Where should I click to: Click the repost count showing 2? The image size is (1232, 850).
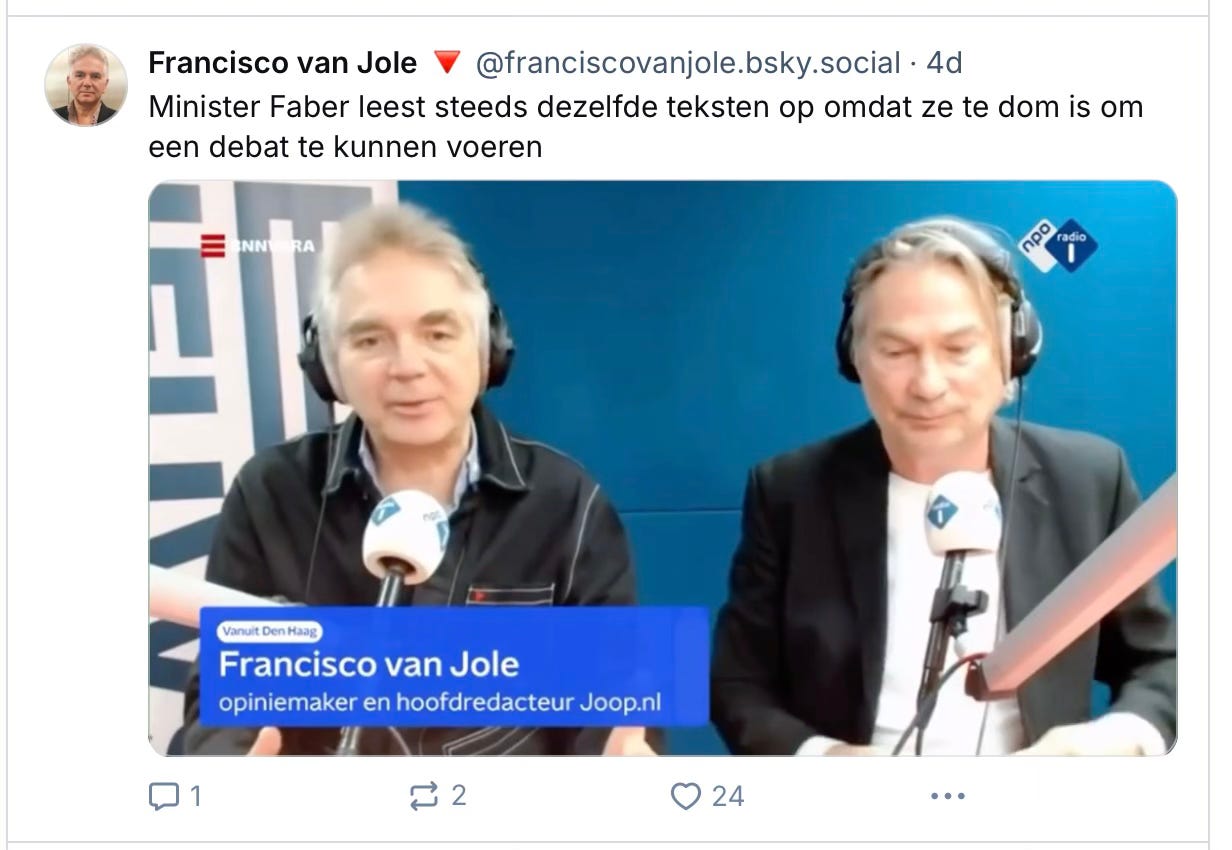point(459,796)
